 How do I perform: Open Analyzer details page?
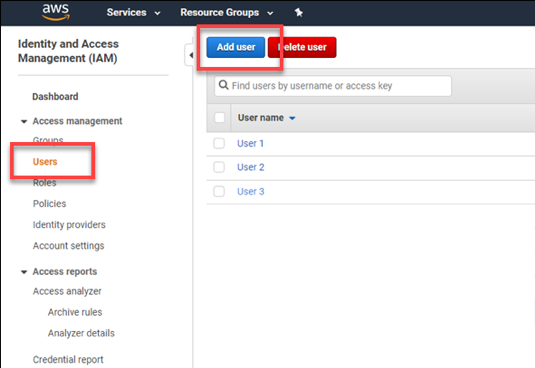[81, 333]
